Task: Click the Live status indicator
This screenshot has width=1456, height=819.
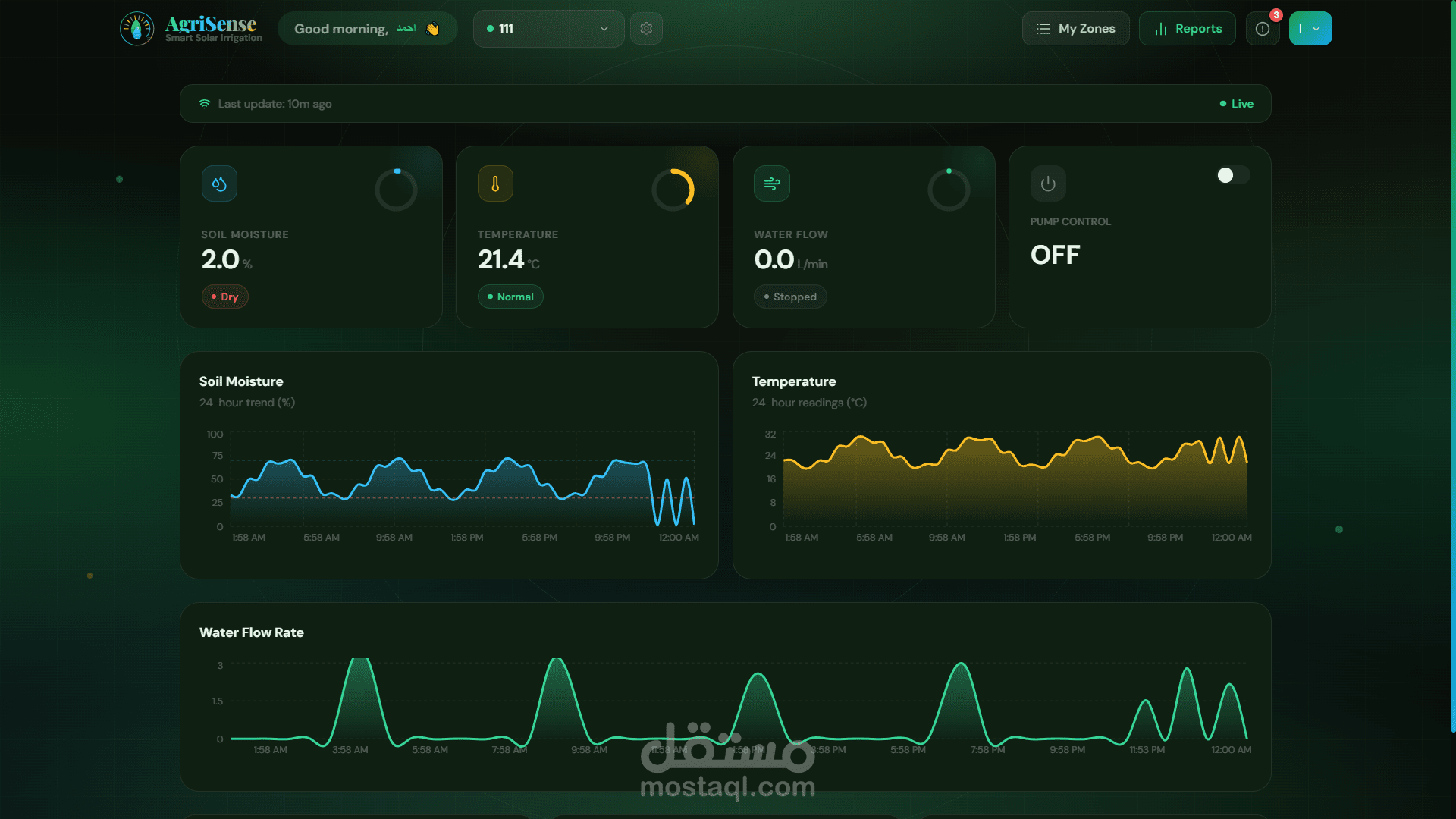Action: click(1236, 104)
